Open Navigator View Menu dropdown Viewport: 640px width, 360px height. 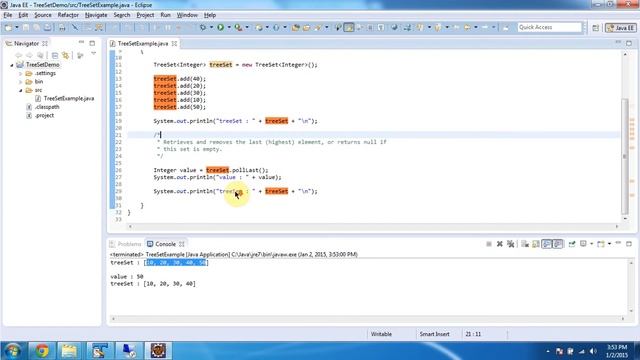93,54
